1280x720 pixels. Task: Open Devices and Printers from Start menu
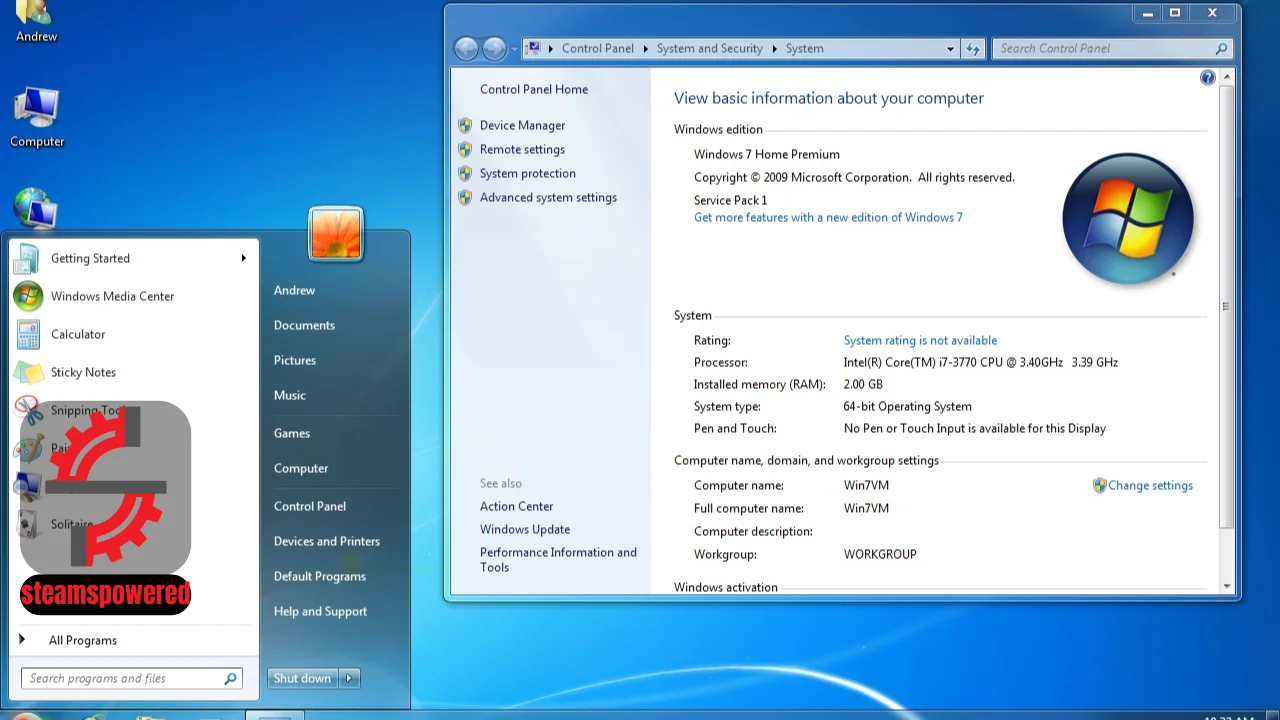pyautogui.click(x=327, y=541)
